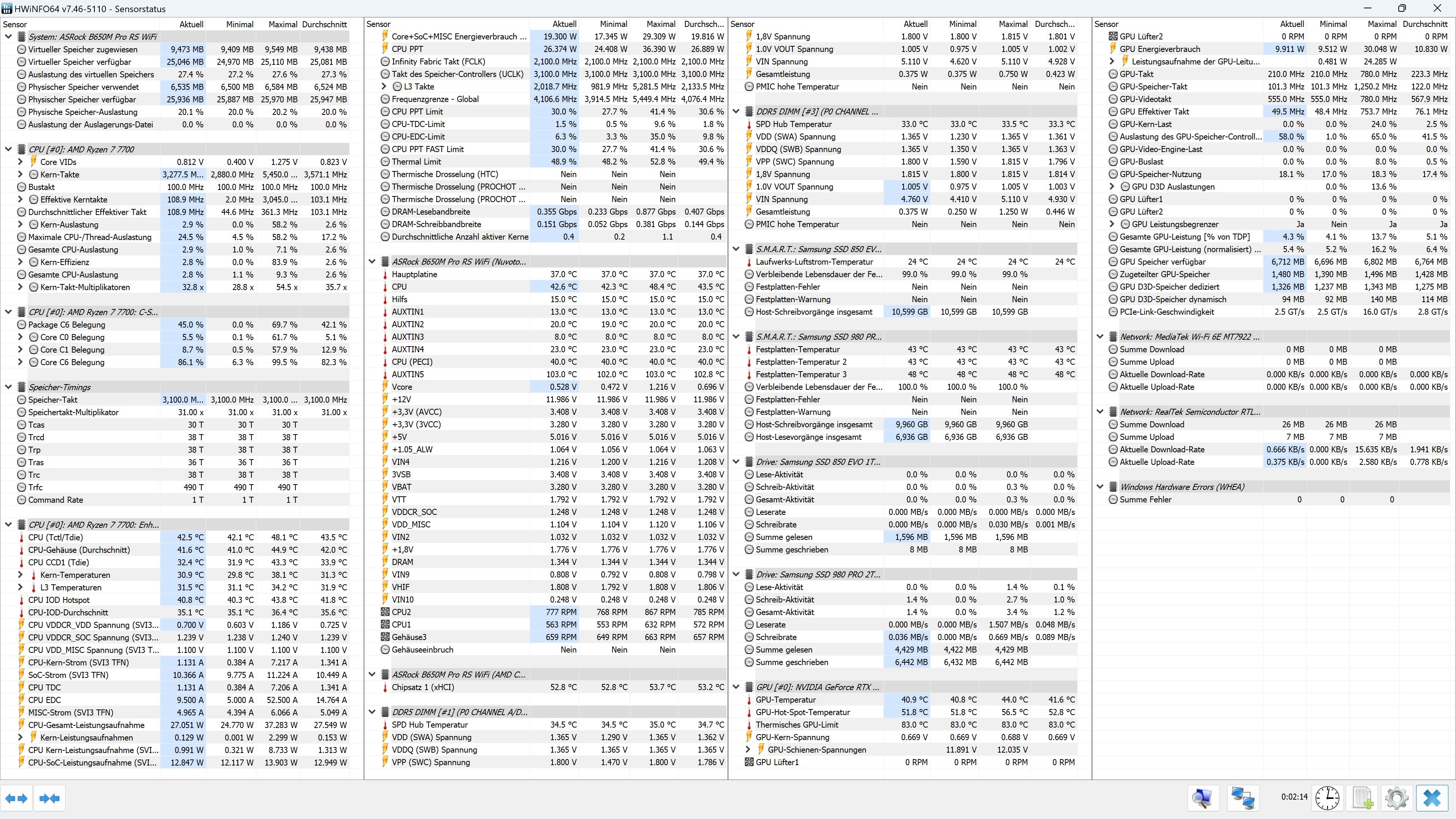Click the thermometer icon of GPU-Temperatur

tap(749, 700)
